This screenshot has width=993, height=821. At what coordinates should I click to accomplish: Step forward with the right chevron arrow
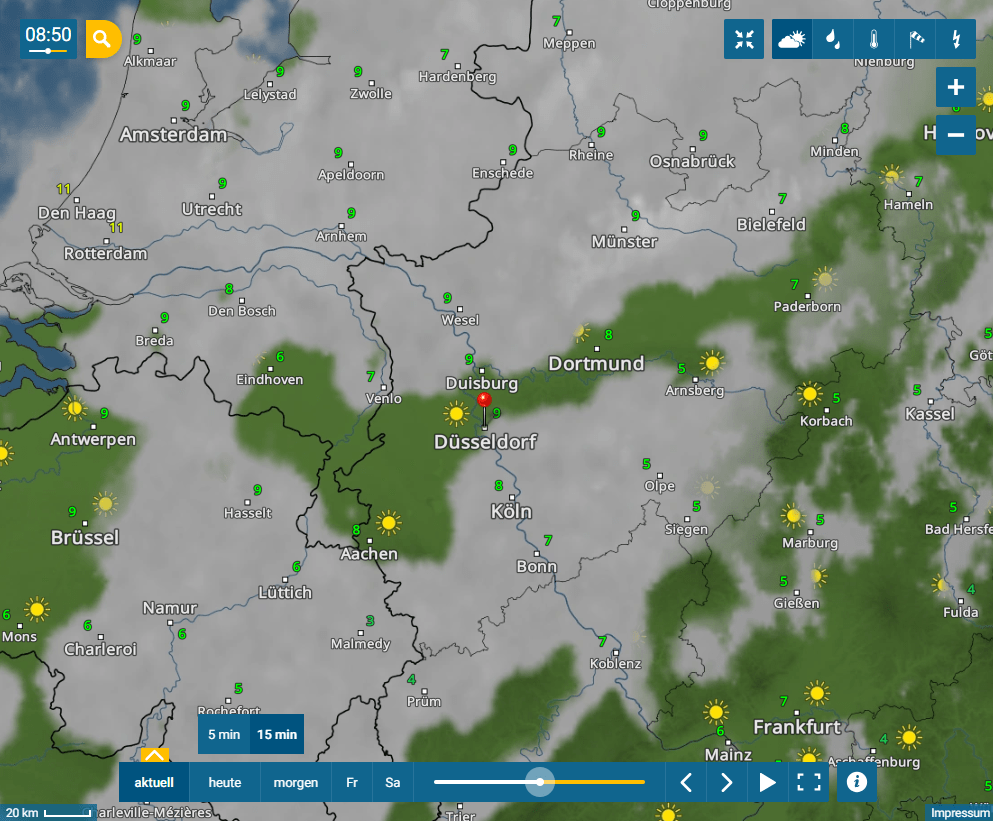tap(726, 783)
